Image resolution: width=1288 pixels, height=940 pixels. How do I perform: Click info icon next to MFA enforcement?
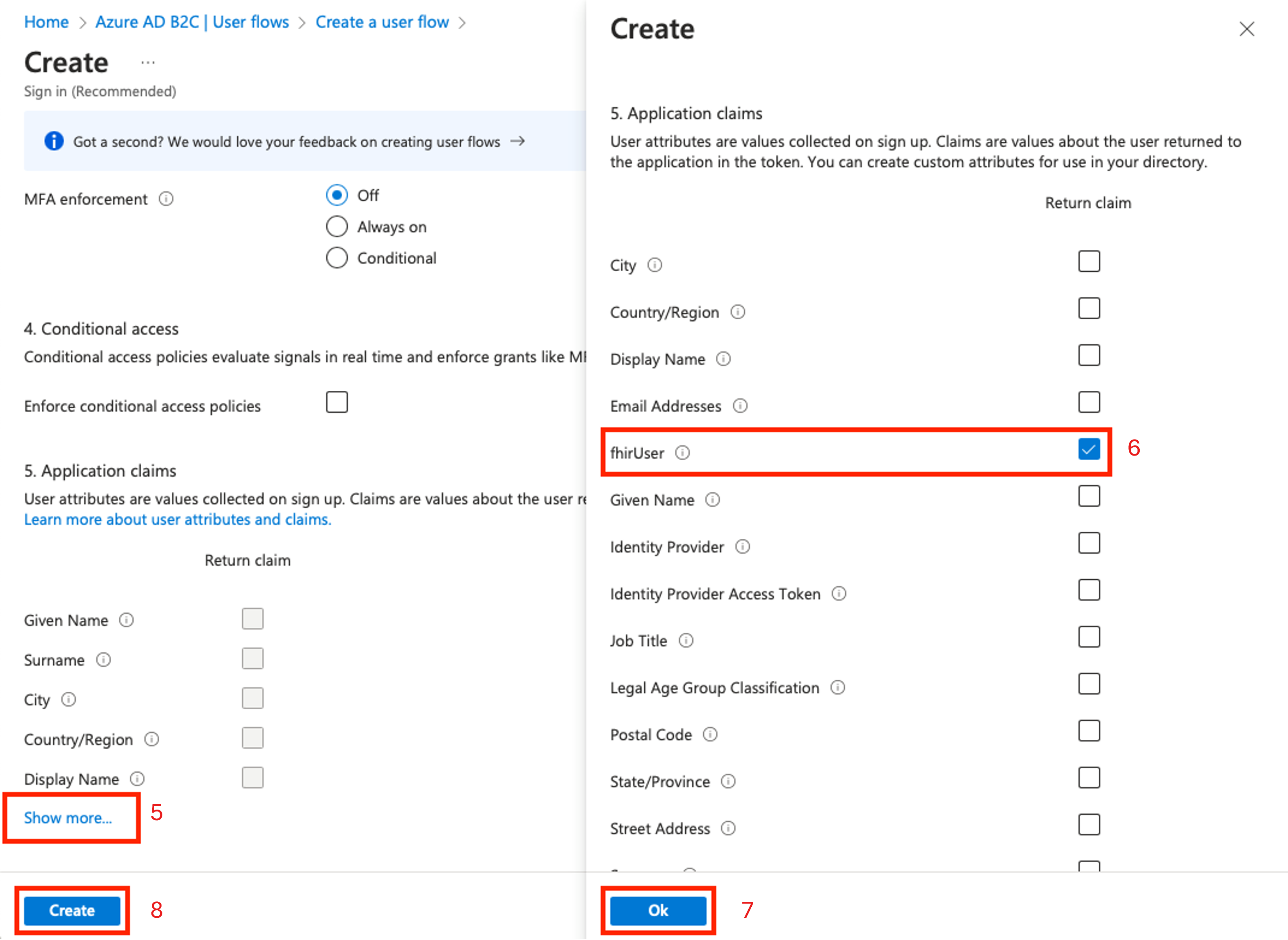click(166, 199)
